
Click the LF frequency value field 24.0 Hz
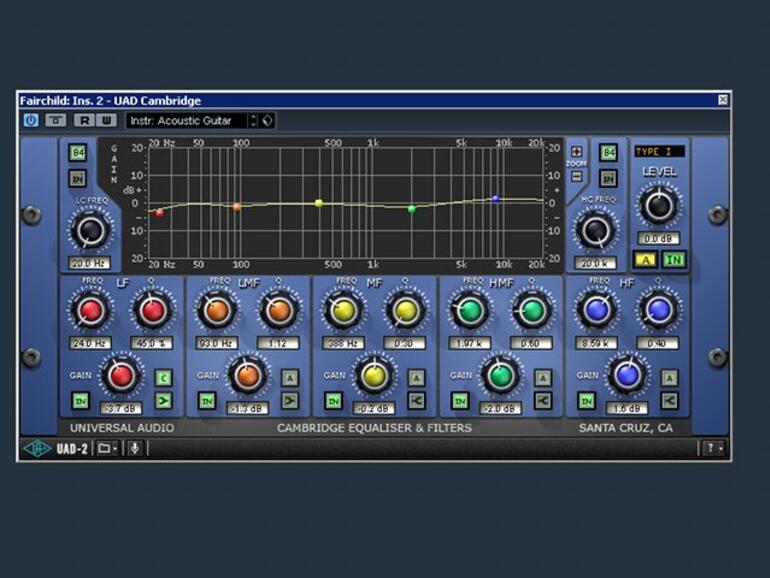tap(90, 343)
